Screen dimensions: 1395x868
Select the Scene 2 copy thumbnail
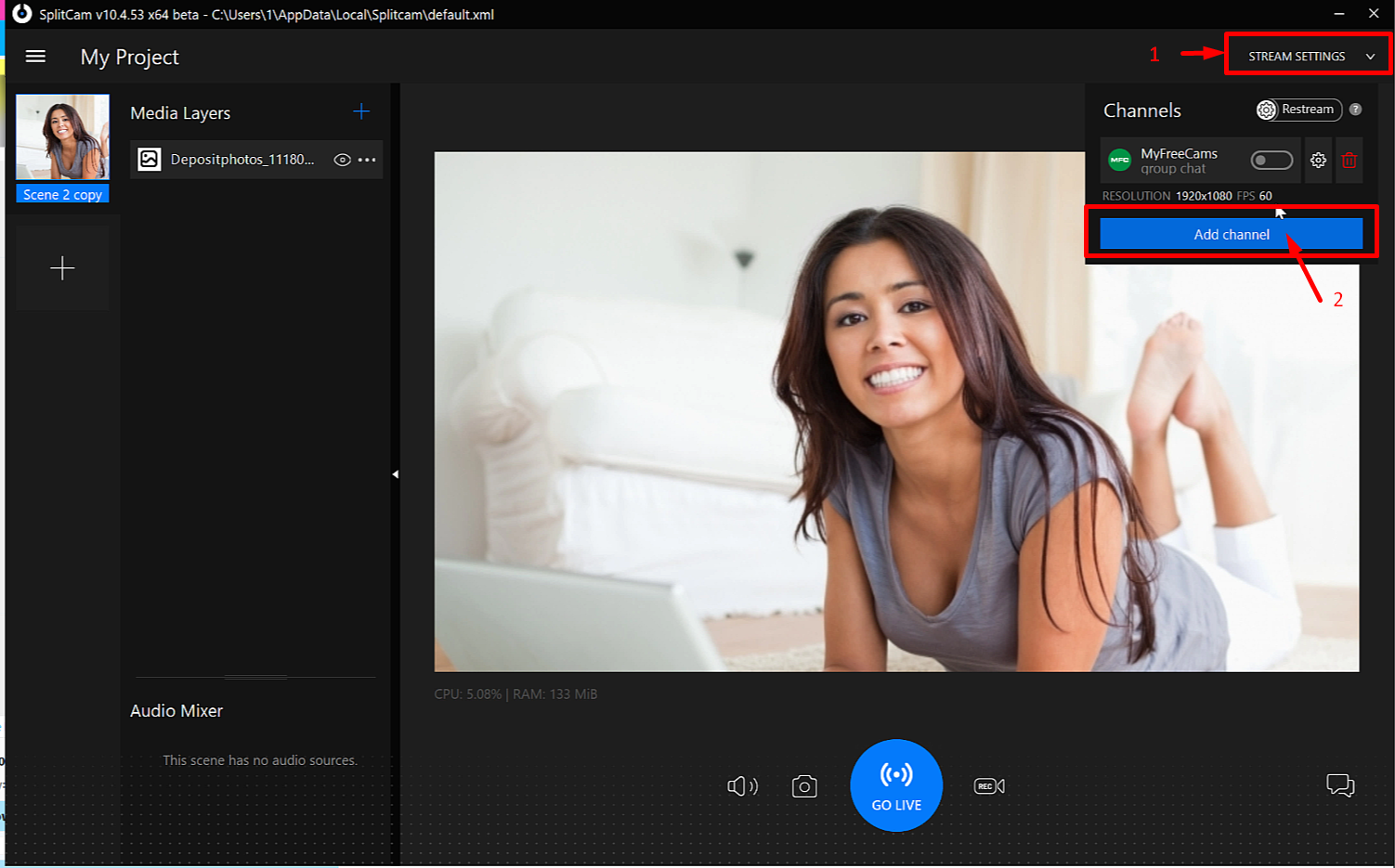point(62,137)
